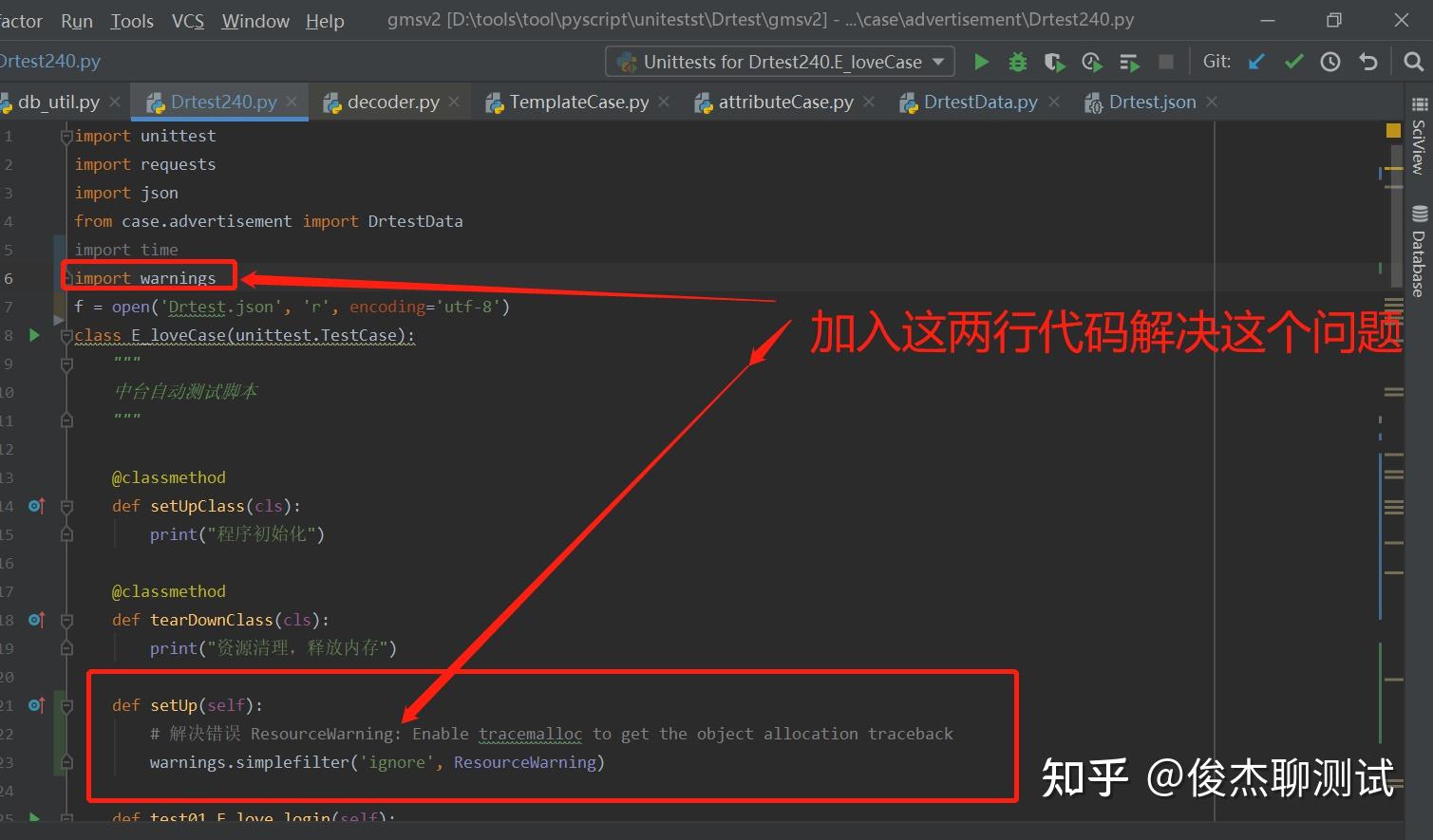Show Git history with clock icon

pos(1329,61)
